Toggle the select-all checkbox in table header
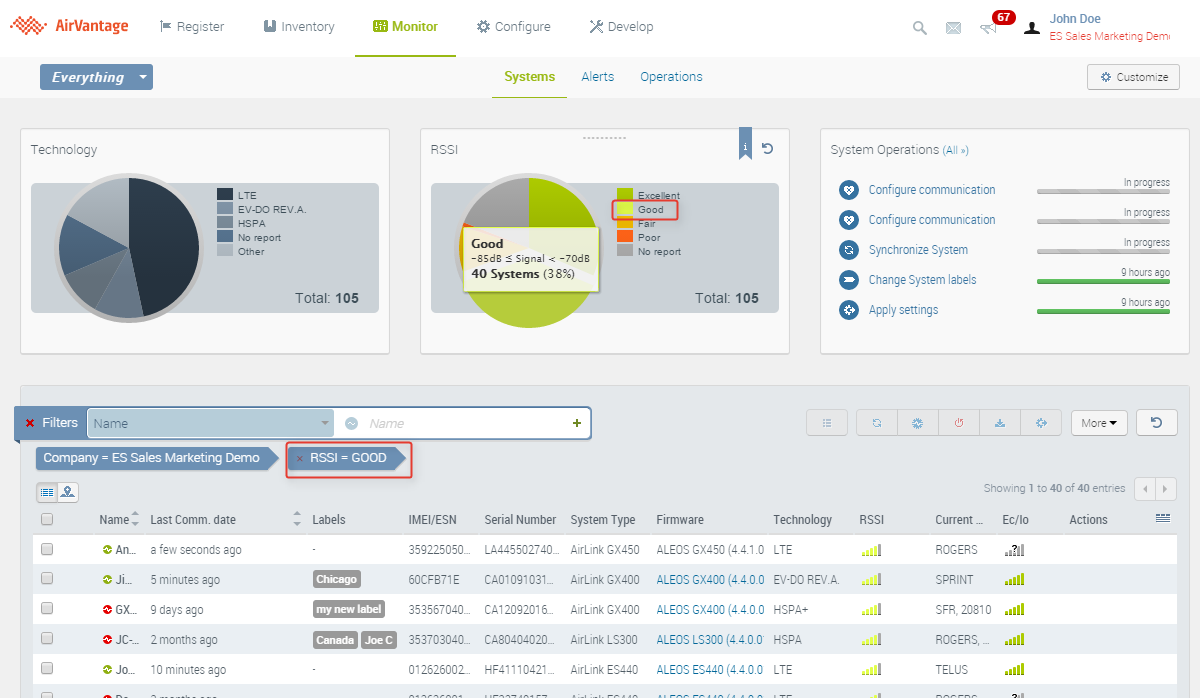This screenshot has width=1200, height=698. coord(47,520)
